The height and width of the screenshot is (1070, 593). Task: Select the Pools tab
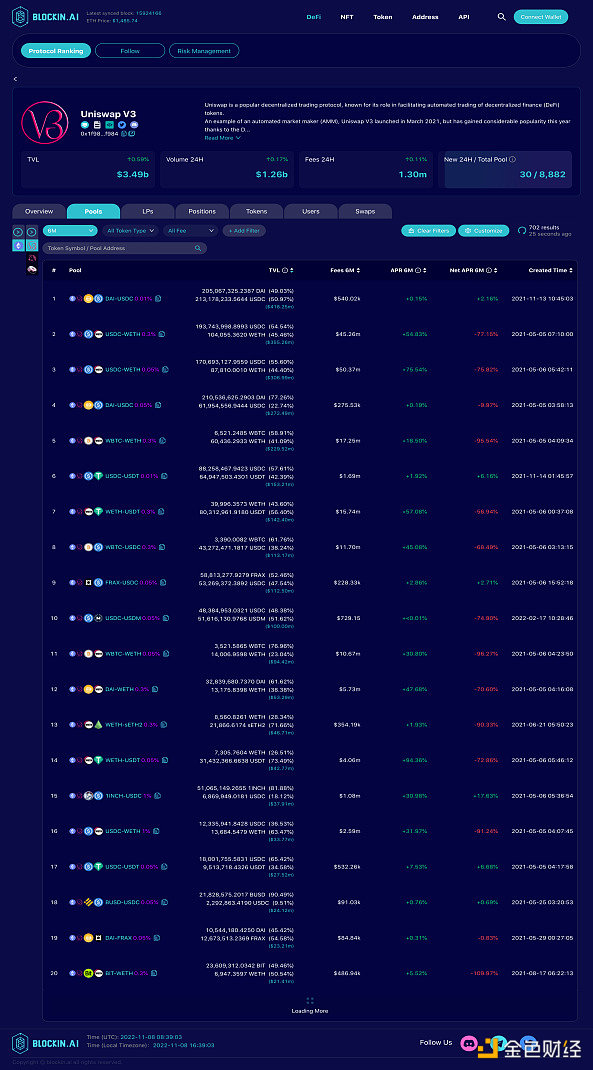tap(93, 212)
